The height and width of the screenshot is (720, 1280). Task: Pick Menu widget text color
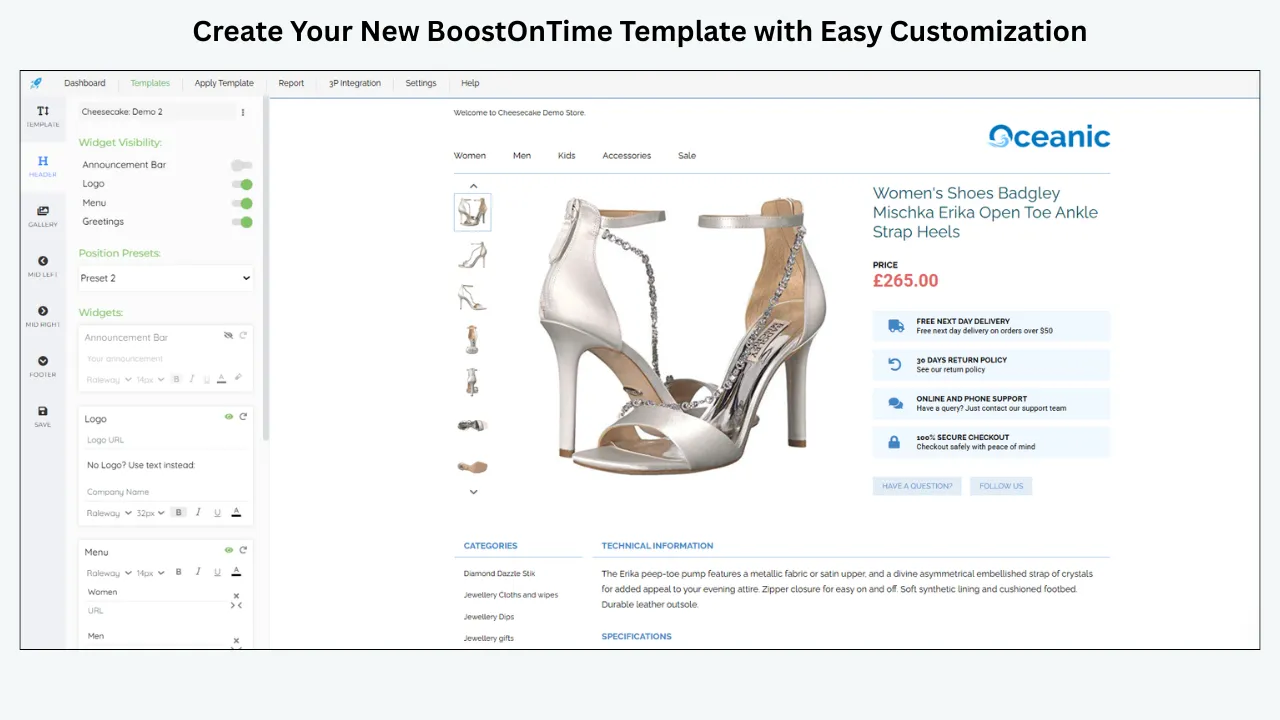236,573
